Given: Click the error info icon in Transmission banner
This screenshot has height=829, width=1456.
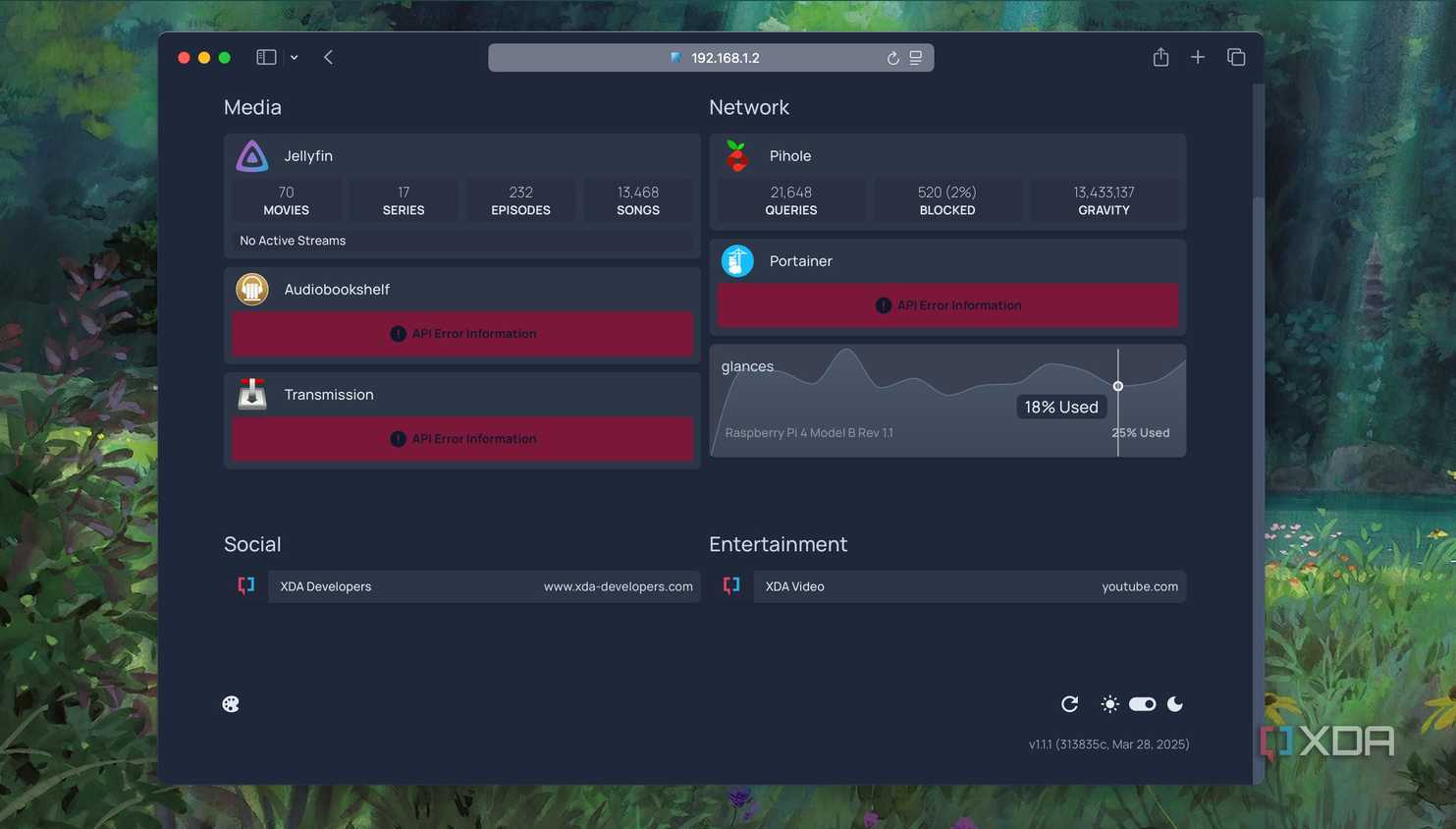Looking at the screenshot, I should [x=398, y=439].
